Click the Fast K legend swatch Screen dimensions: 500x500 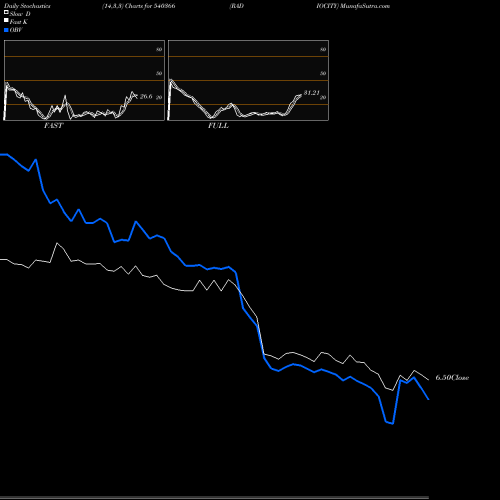[x=6, y=20]
